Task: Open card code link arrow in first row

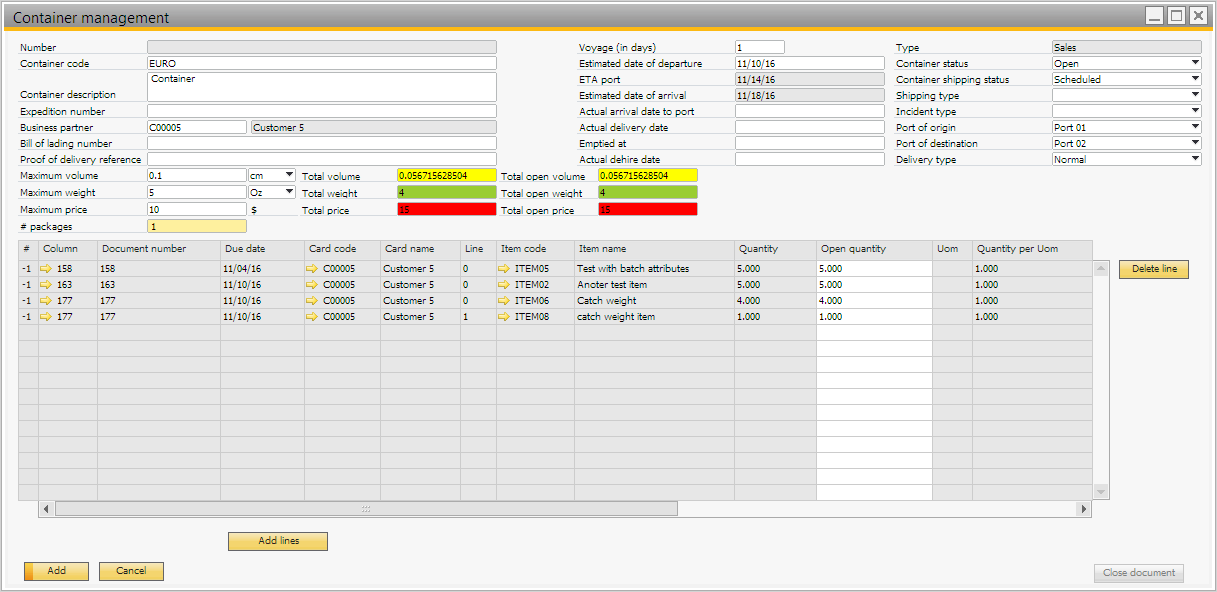Action: pos(312,269)
